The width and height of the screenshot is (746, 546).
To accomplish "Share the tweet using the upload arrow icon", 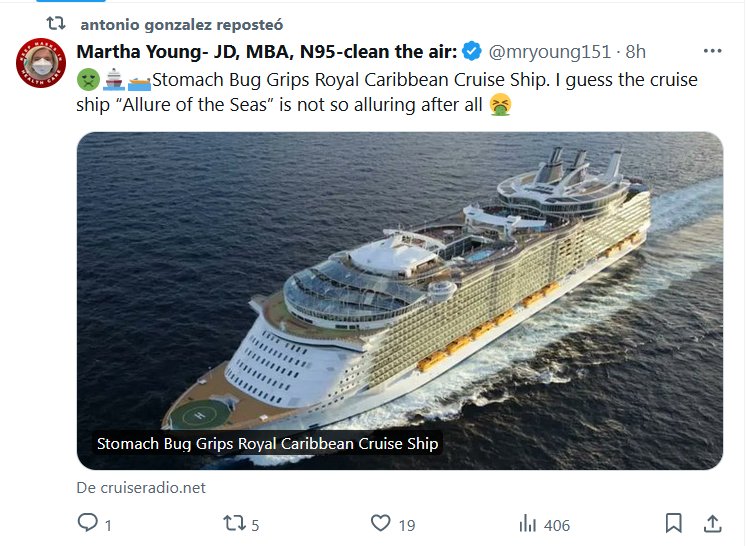I will [712, 522].
